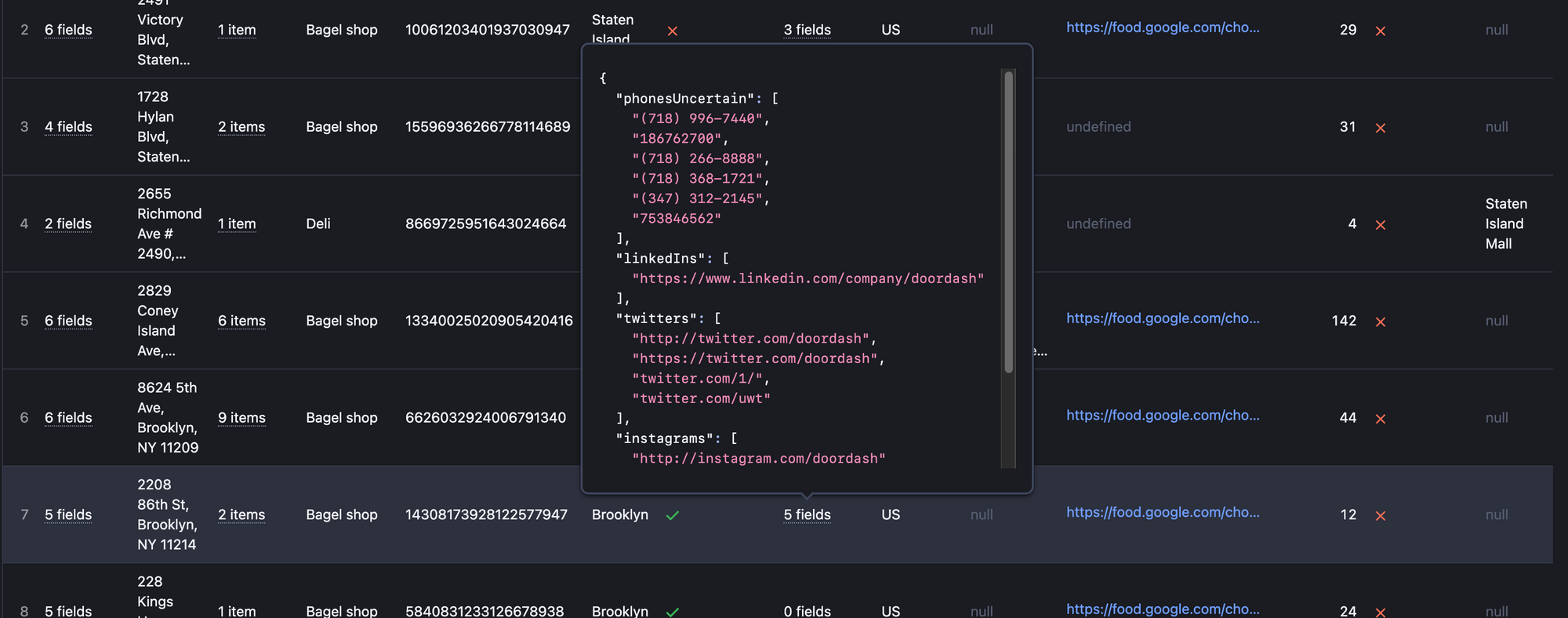Open '1 item' list in row 4
The image size is (1568, 618).
pyautogui.click(x=237, y=224)
